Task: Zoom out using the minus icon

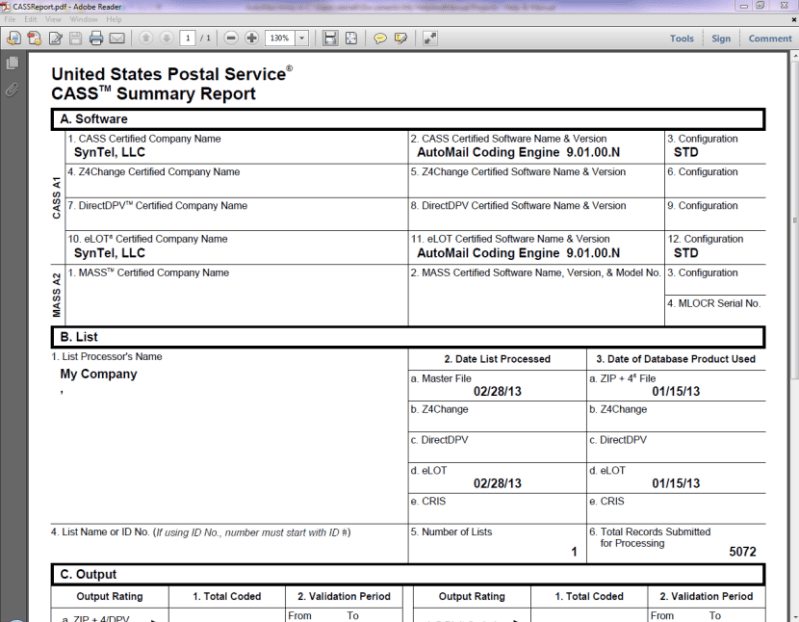Action: 231,38
